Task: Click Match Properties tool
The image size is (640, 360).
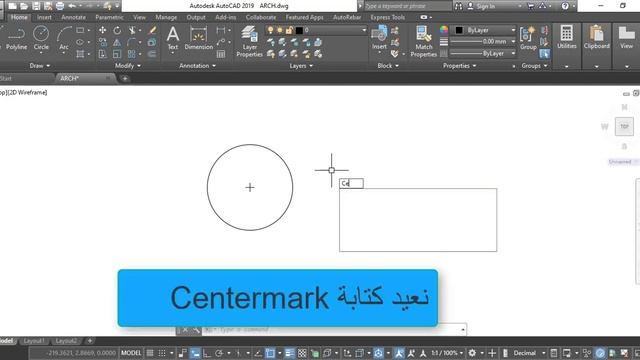Action: [x=424, y=41]
